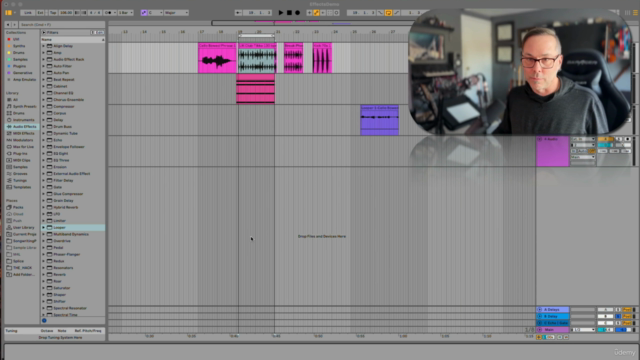Click the browser Edit button

pos(99,32)
